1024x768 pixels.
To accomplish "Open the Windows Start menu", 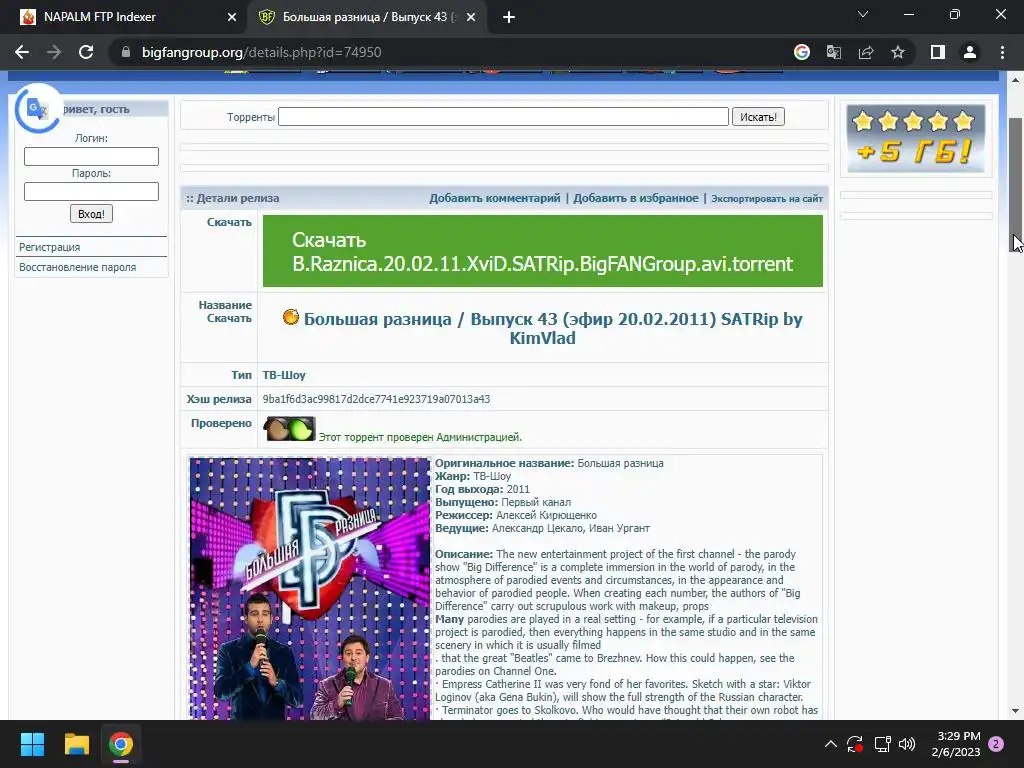I will point(32,744).
